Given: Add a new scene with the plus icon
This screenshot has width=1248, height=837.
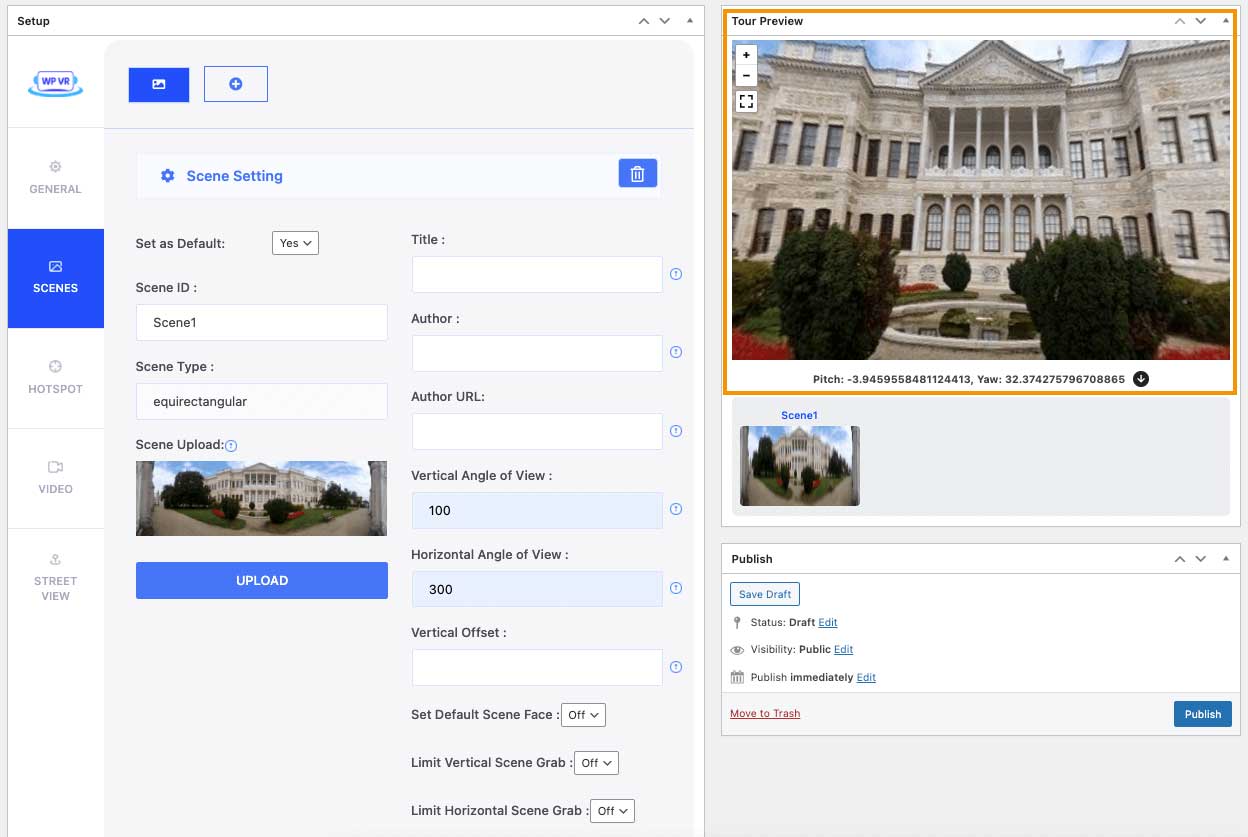Looking at the screenshot, I should (235, 84).
